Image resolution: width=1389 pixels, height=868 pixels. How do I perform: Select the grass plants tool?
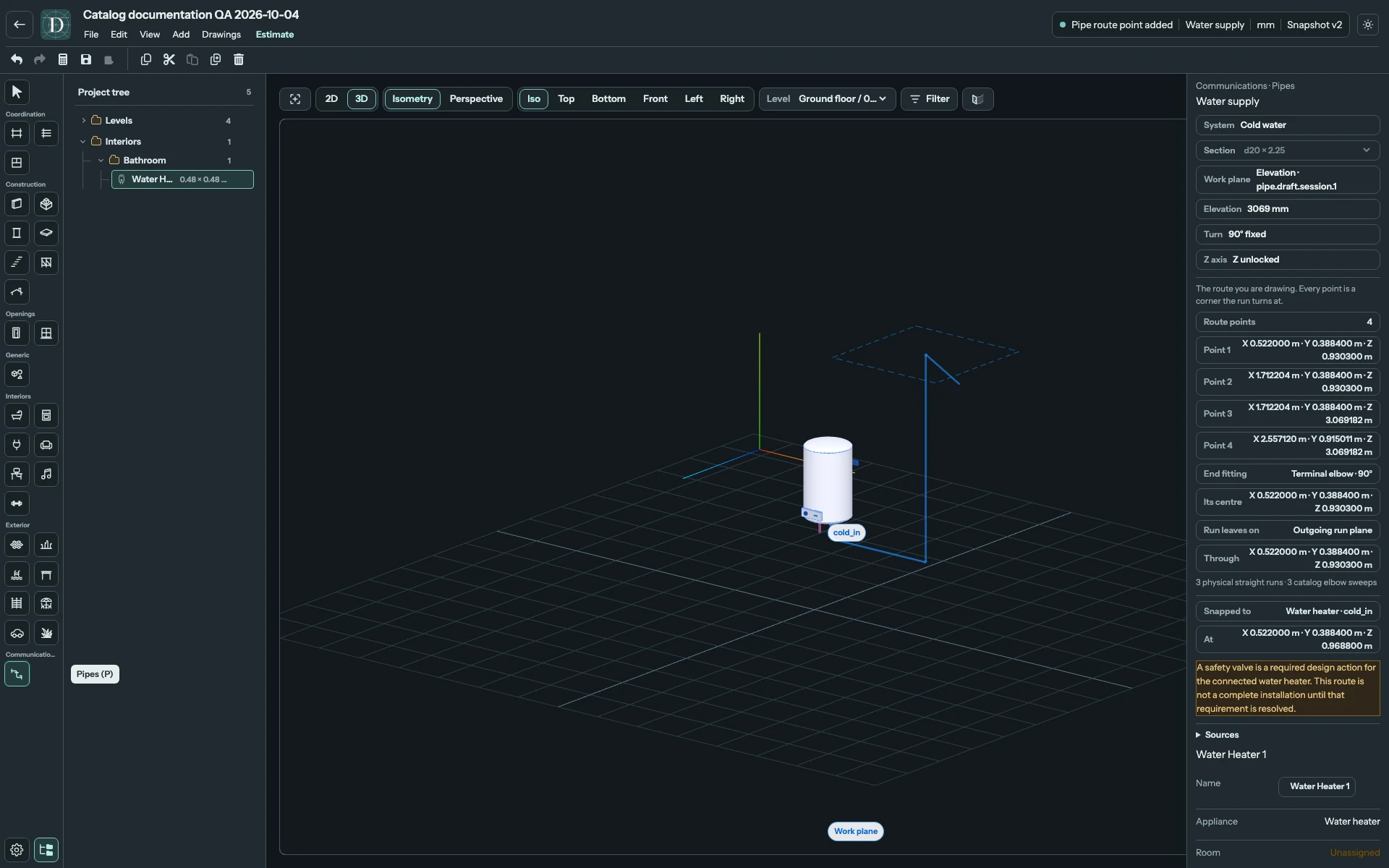[x=46, y=633]
